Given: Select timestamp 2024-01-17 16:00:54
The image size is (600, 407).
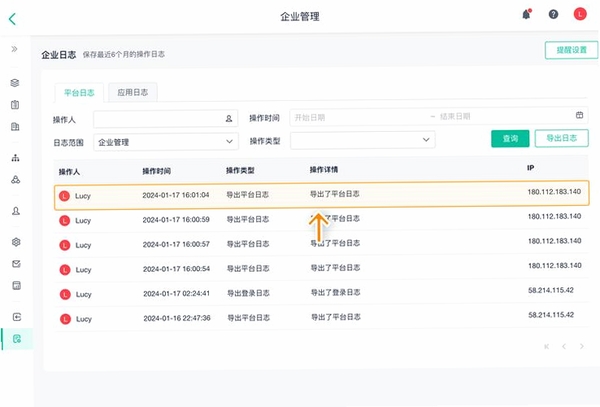Looking at the screenshot, I should coord(176,269).
